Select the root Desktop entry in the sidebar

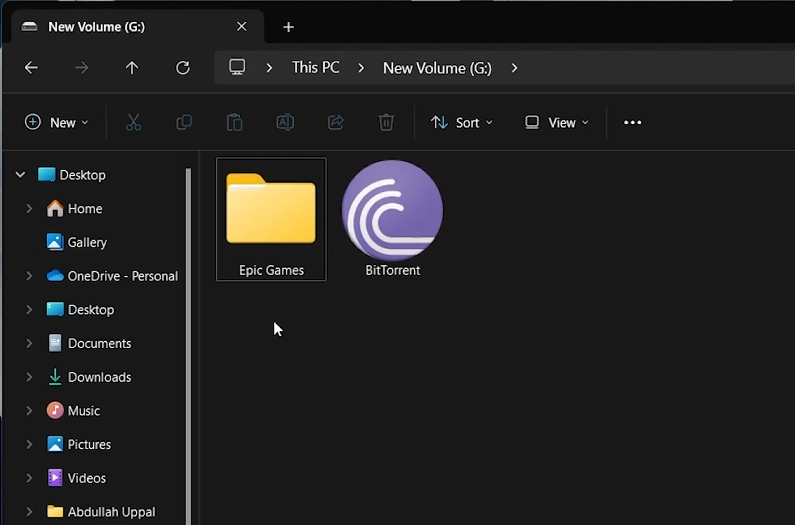pyautogui.click(x=72, y=175)
